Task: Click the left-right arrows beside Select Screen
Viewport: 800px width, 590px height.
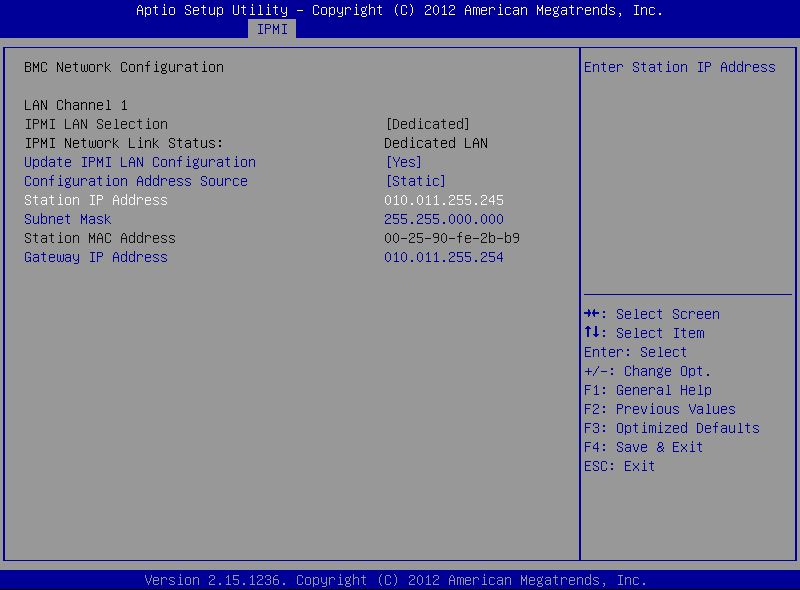Action: pos(592,314)
